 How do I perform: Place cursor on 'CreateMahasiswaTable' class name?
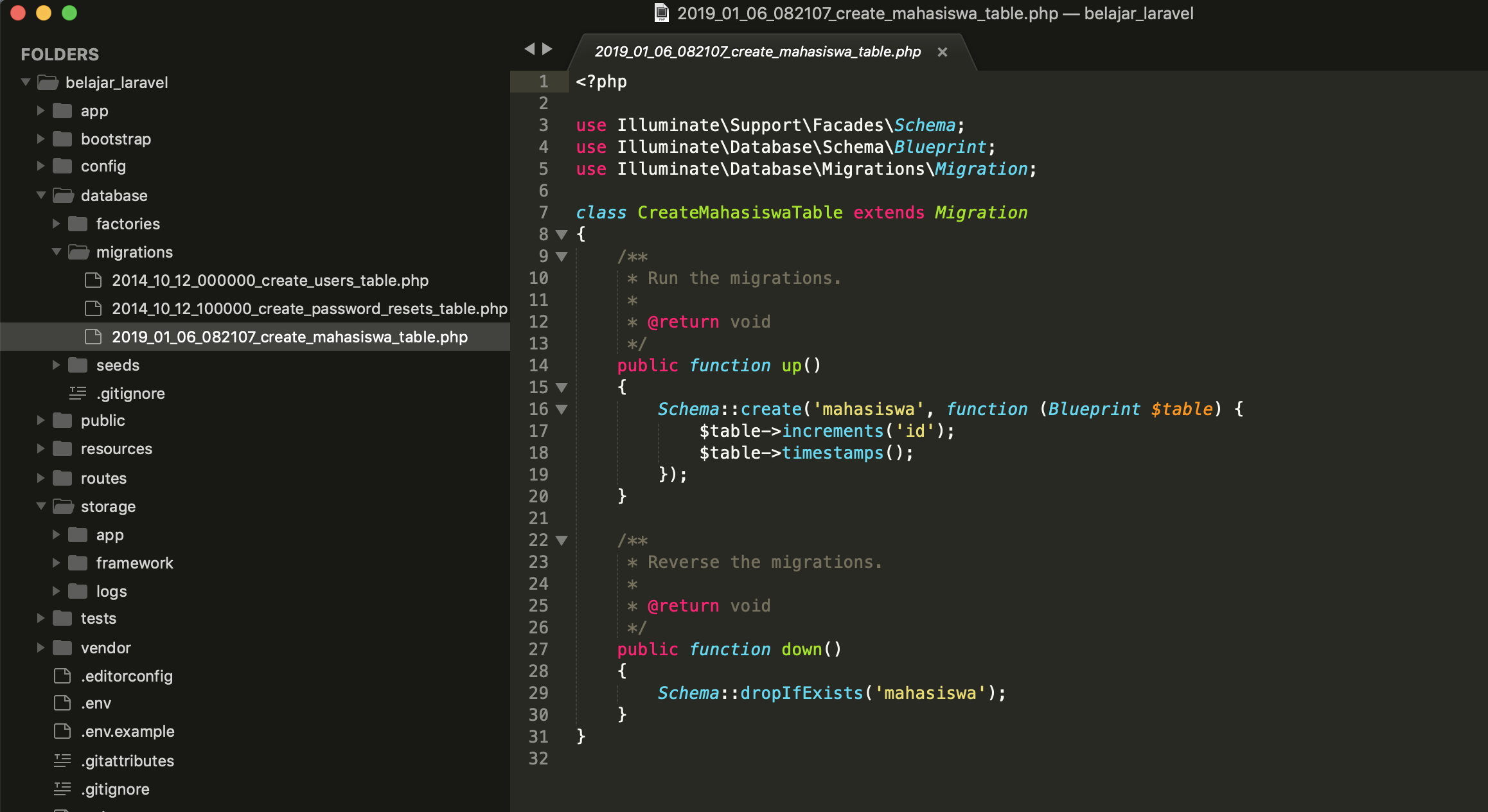click(x=740, y=212)
